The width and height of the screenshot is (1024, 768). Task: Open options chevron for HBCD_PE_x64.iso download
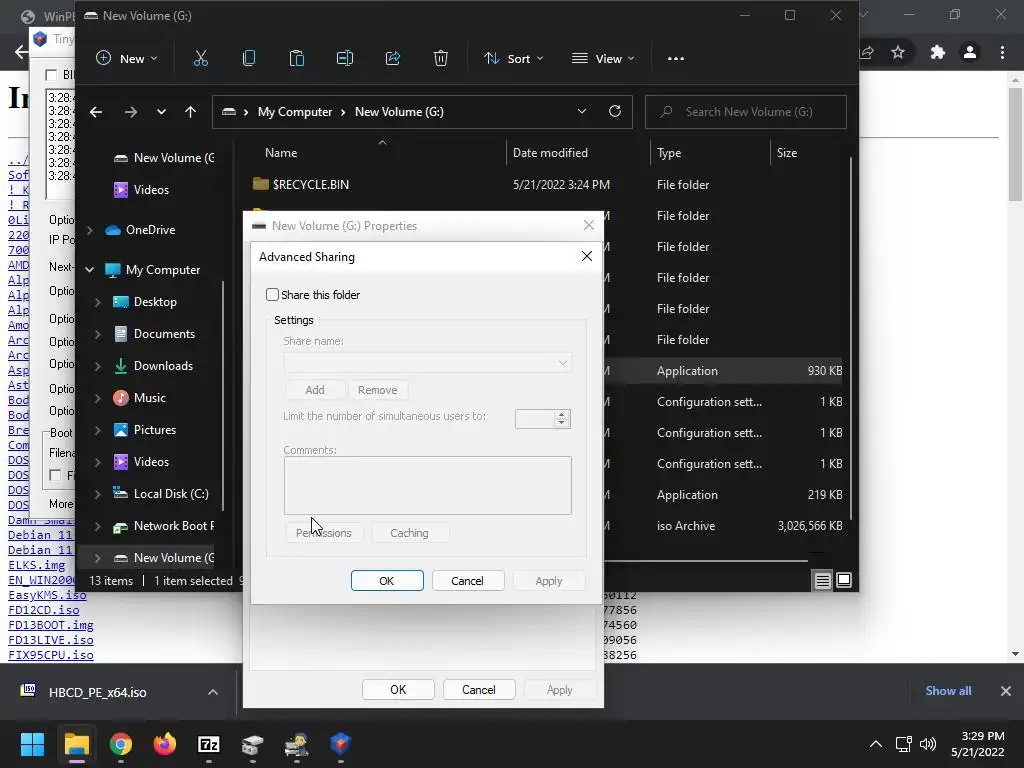click(212, 692)
